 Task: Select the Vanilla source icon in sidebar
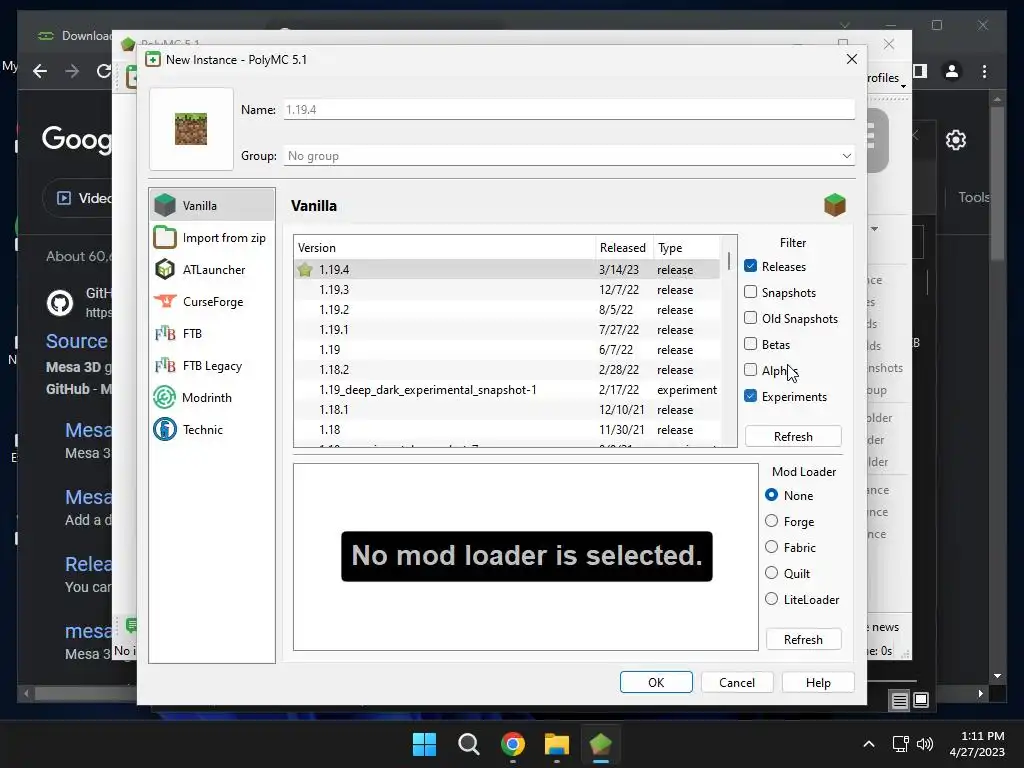[x=165, y=205]
